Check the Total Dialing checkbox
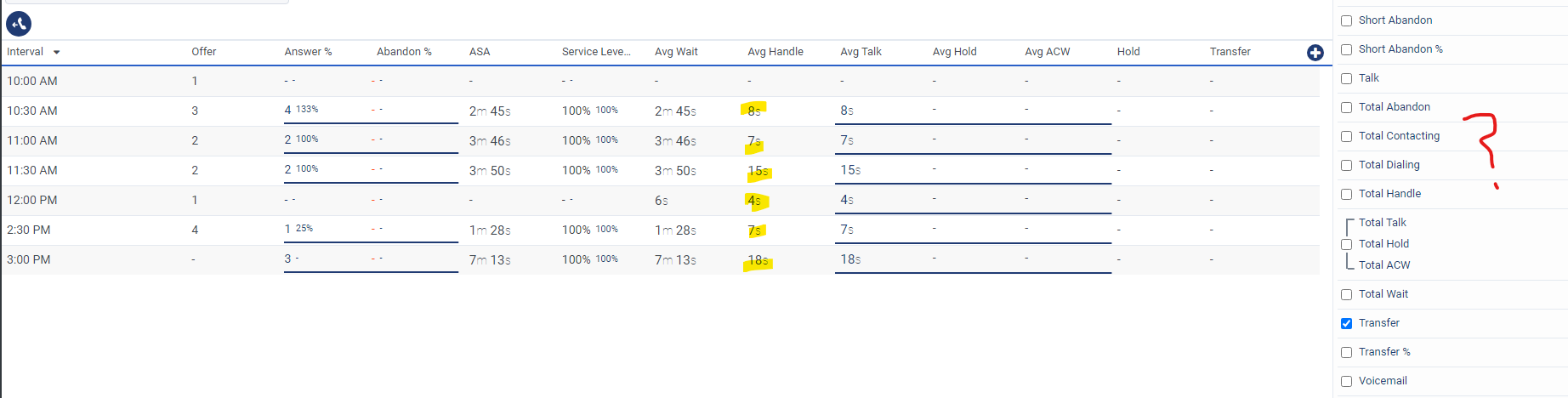 1346,165
